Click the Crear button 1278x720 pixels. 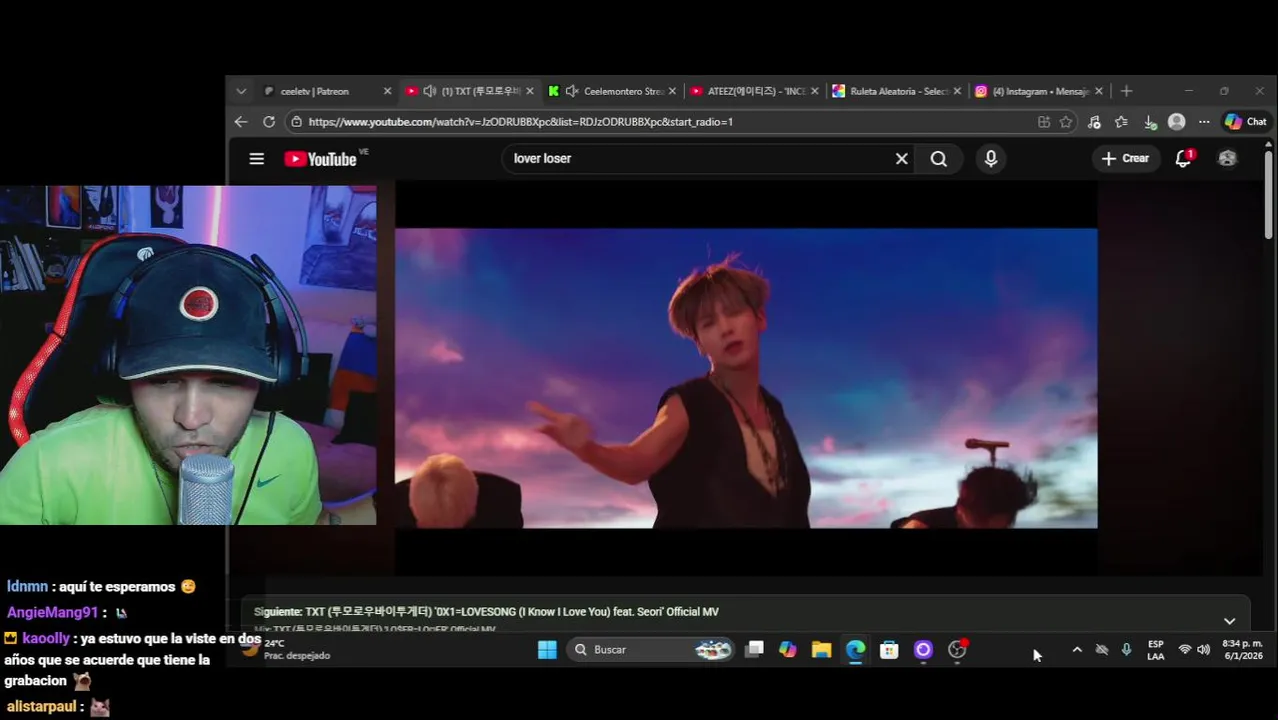(1125, 158)
